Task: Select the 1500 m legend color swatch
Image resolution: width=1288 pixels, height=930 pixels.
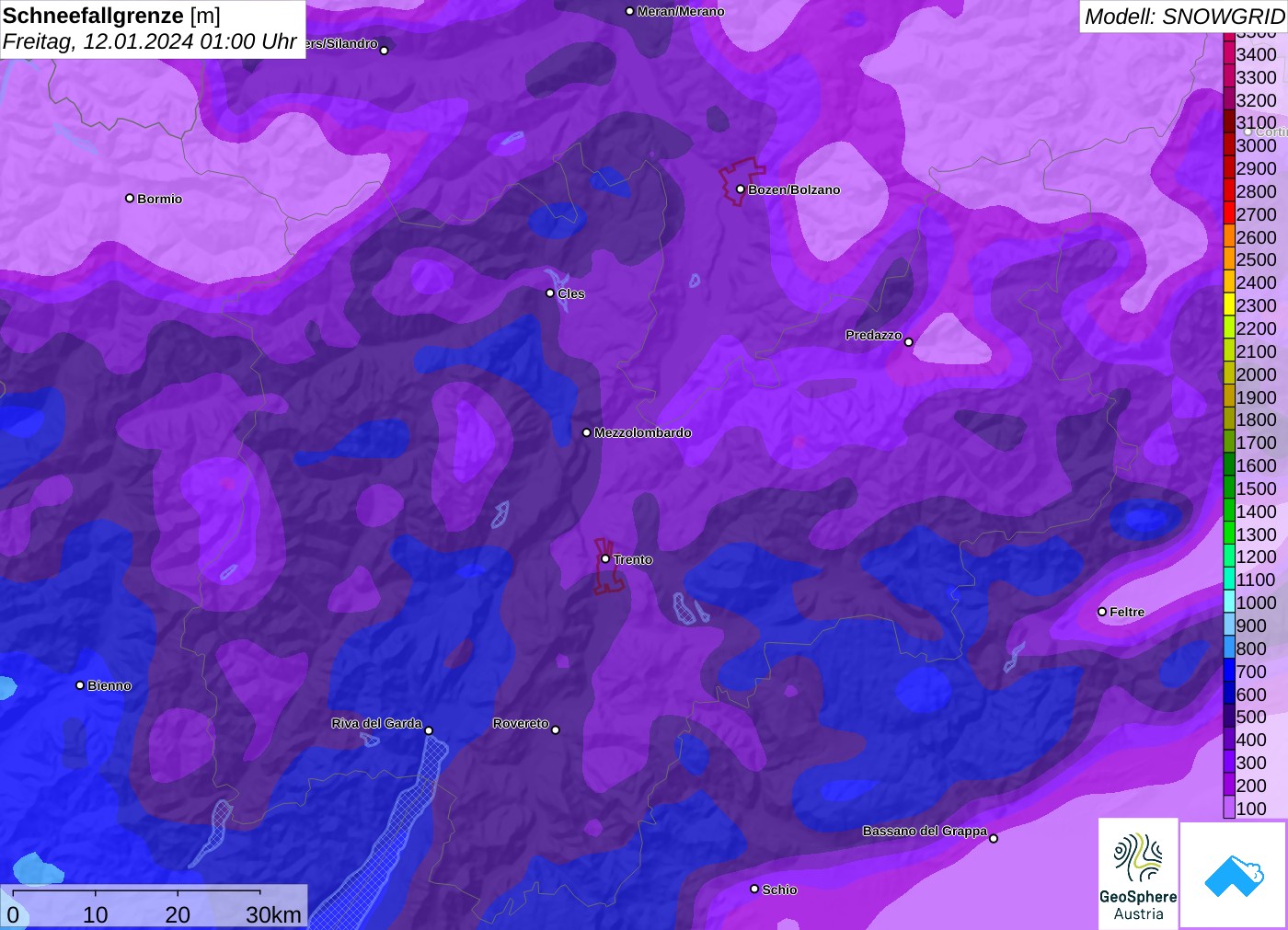Action: 1229,488
